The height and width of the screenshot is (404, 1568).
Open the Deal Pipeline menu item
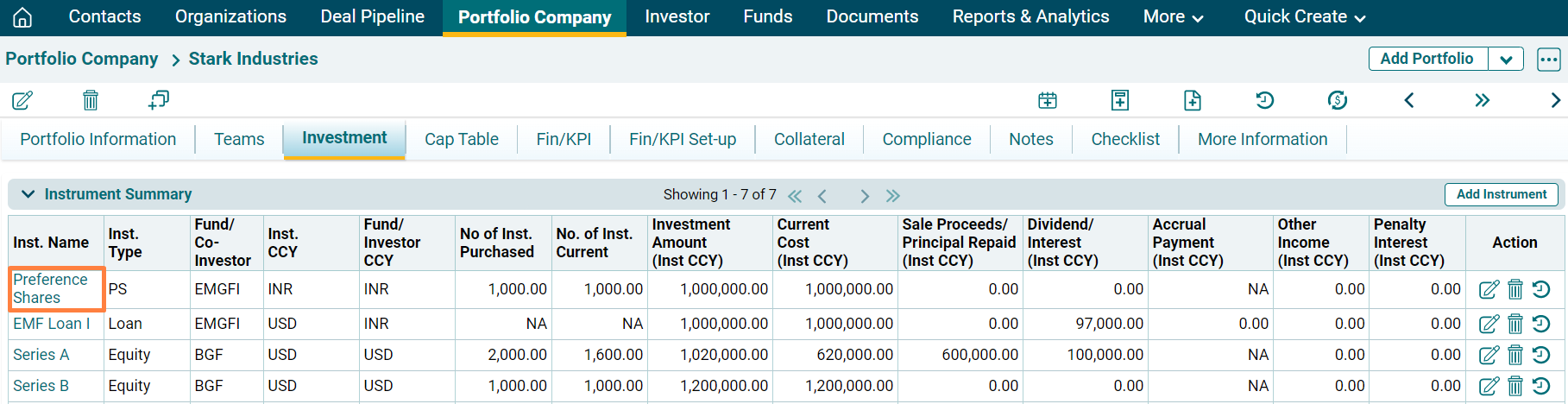372,17
